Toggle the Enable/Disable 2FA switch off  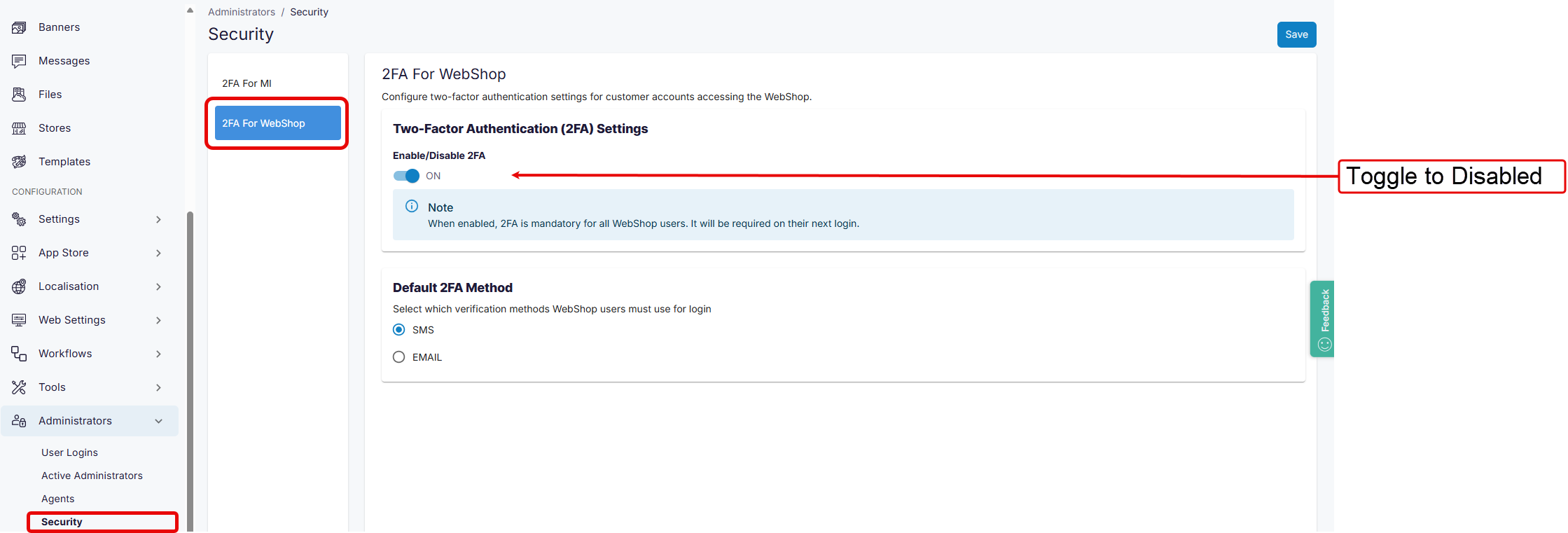click(406, 176)
